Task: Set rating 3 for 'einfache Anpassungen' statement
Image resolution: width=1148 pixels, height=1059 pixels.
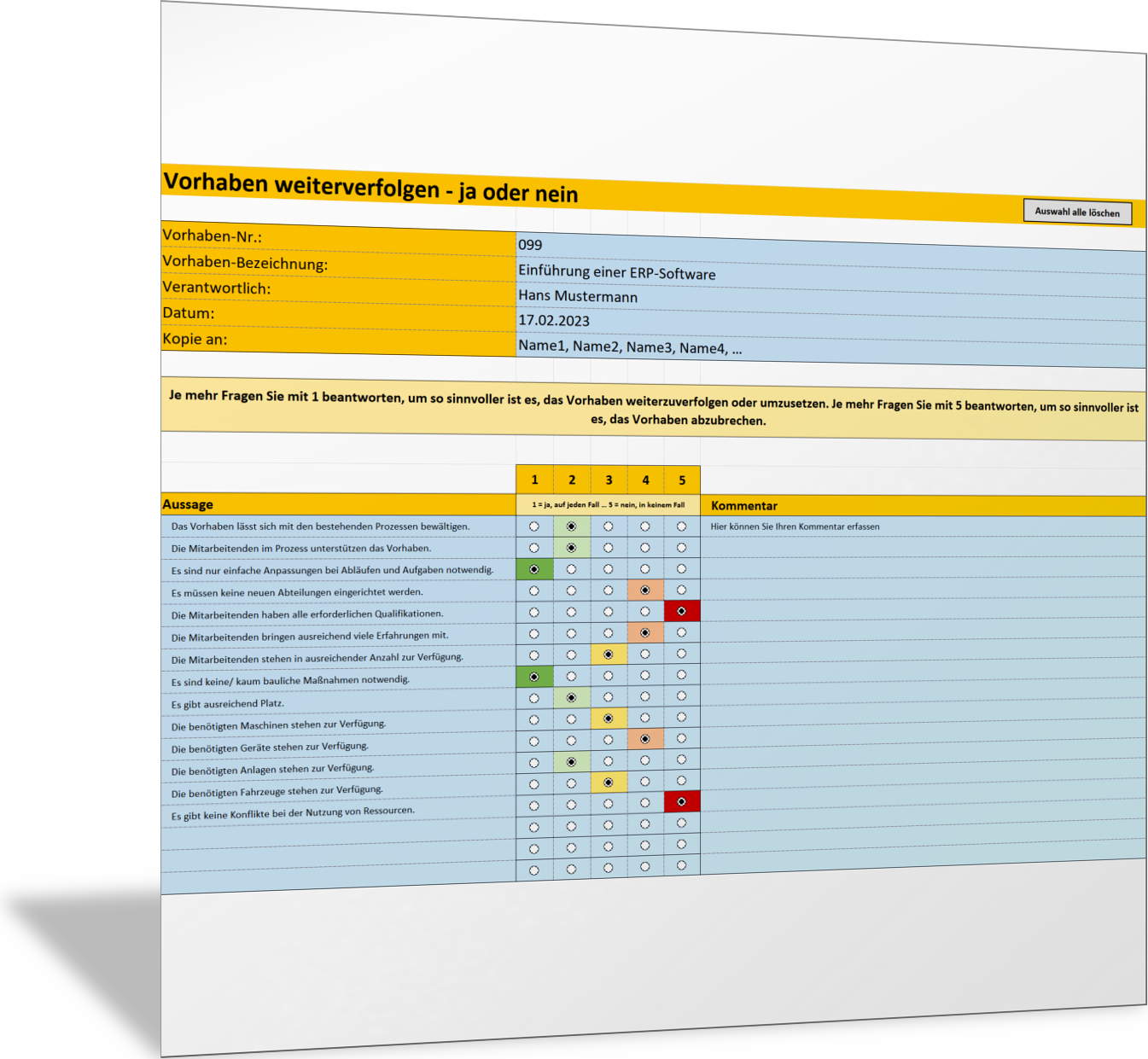Action: 608,569
